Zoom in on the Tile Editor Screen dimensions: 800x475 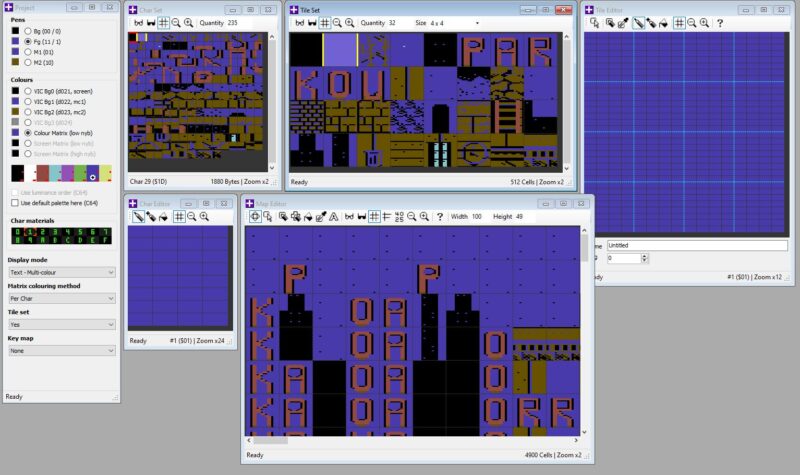click(705, 23)
